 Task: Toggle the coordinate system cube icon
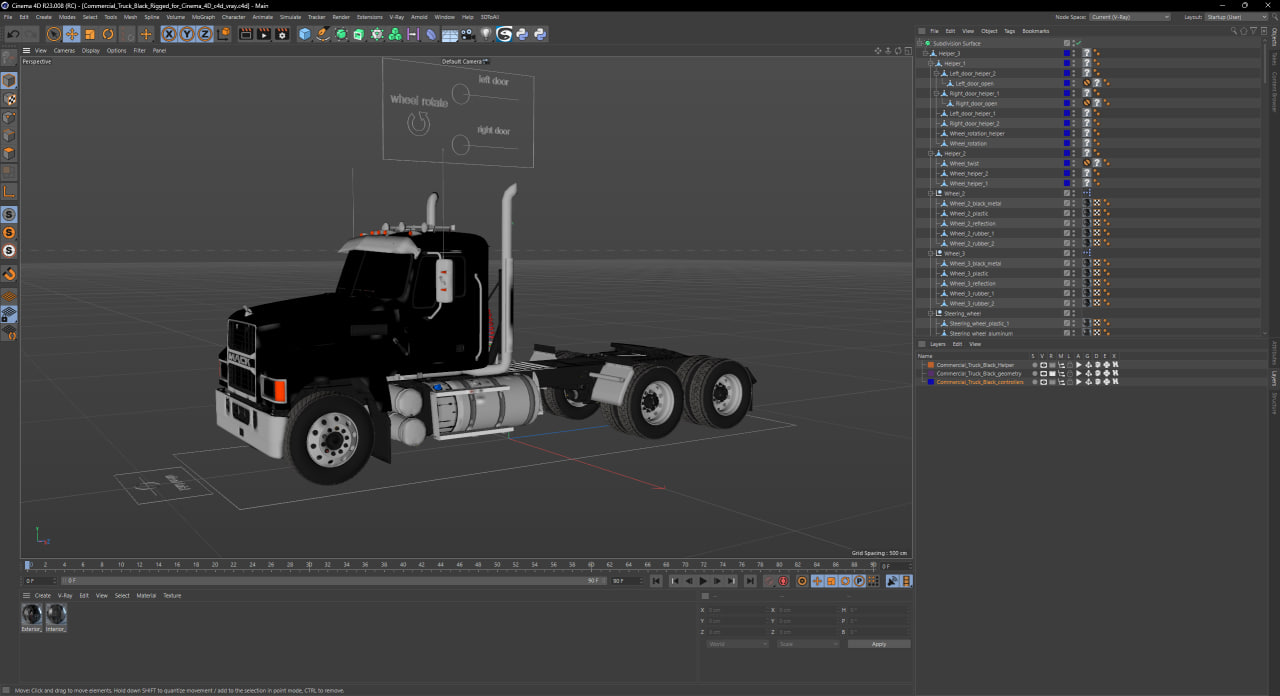(224, 34)
